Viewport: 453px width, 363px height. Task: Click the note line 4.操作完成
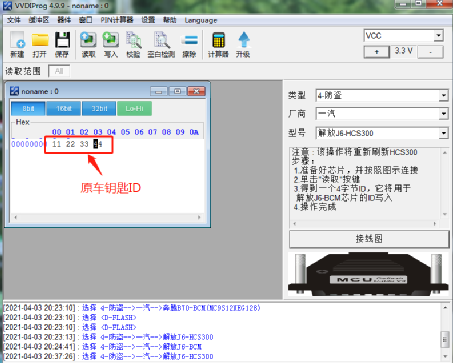(315, 207)
